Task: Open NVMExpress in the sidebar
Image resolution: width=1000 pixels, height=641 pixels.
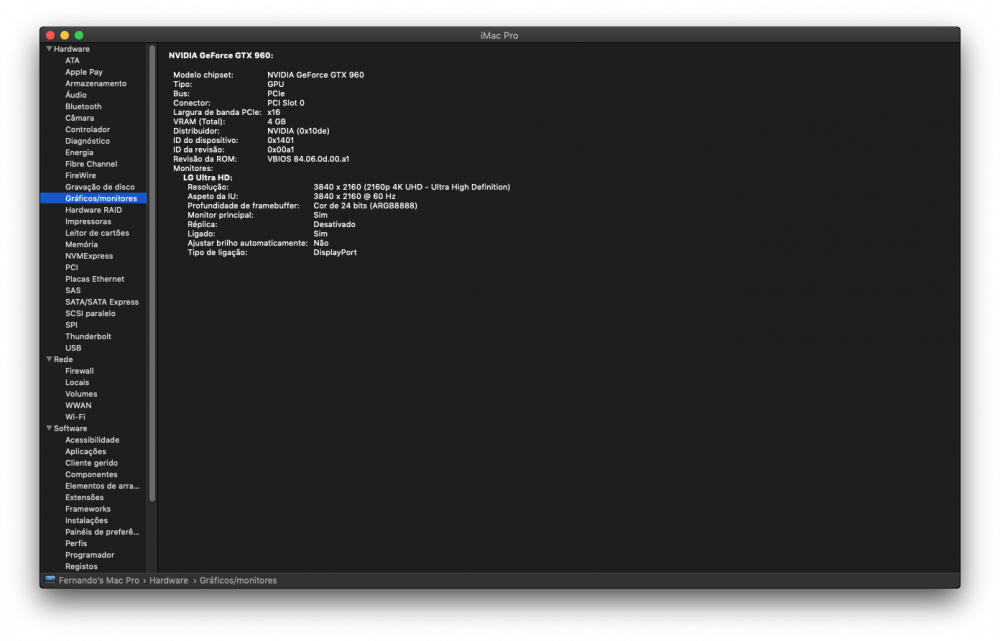Action: tap(89, 256)
